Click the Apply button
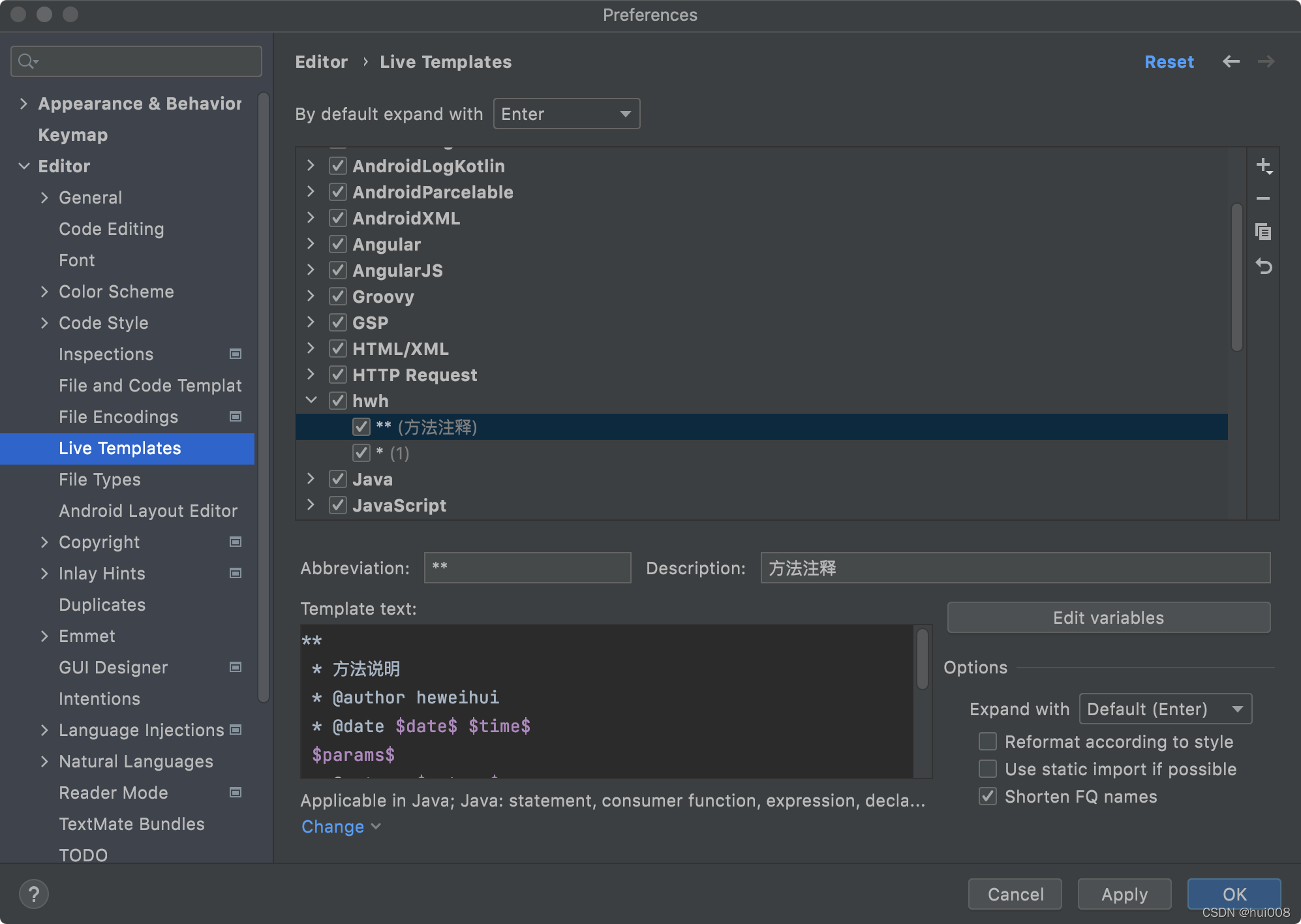1301x924 pixels. click(1125, 894)
